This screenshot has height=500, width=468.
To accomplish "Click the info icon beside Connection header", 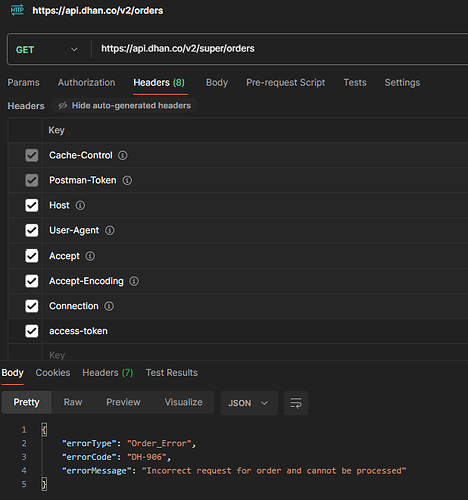I will (x=109, y=306).
